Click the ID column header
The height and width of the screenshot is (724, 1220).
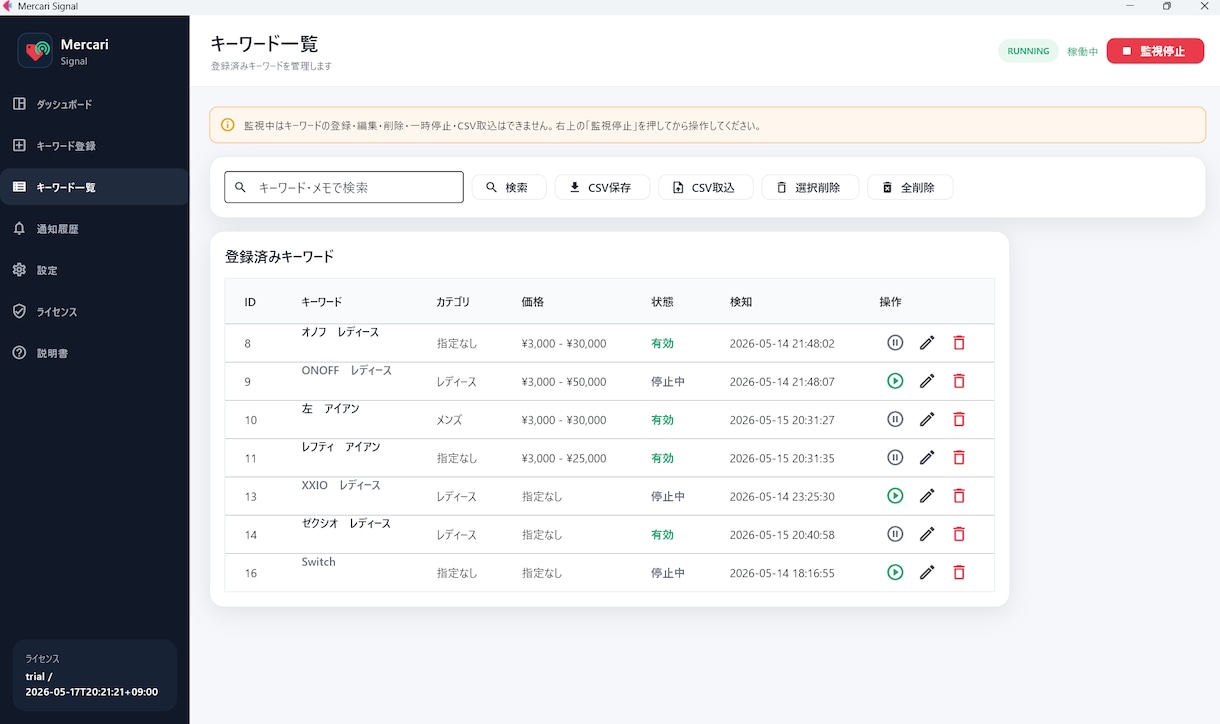point(250,302)
